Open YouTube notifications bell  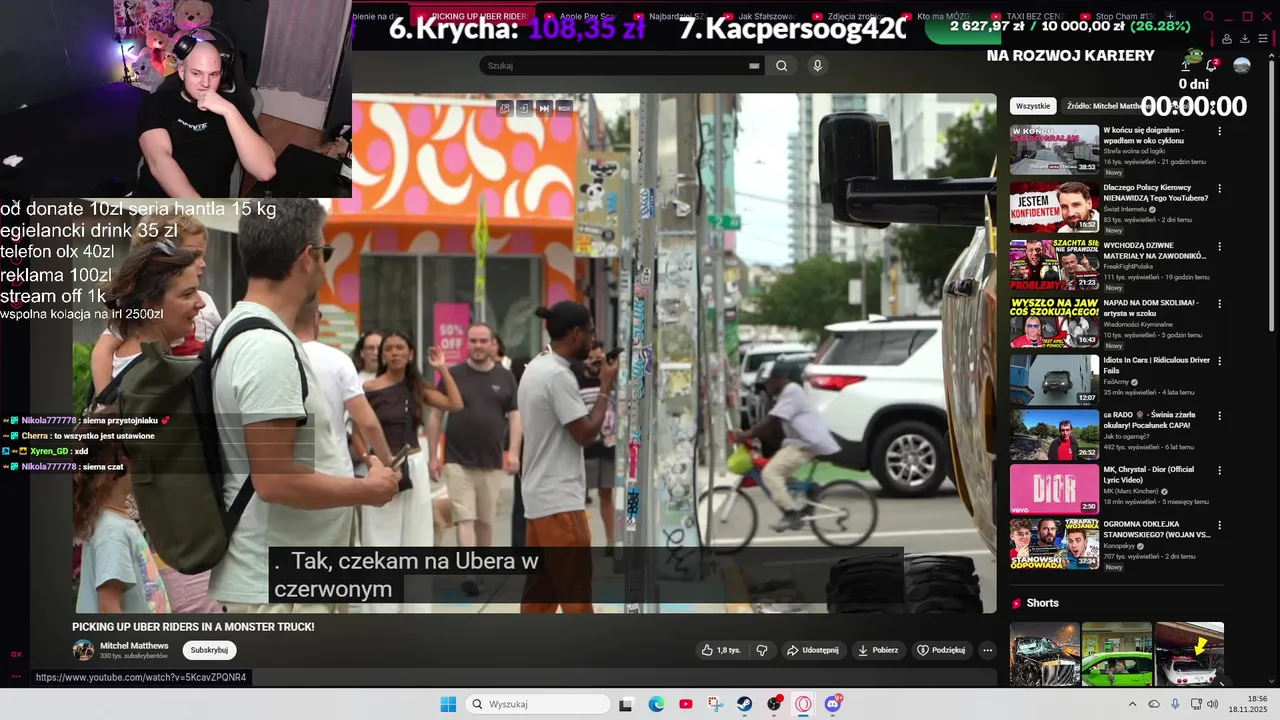coord(1211,65)
